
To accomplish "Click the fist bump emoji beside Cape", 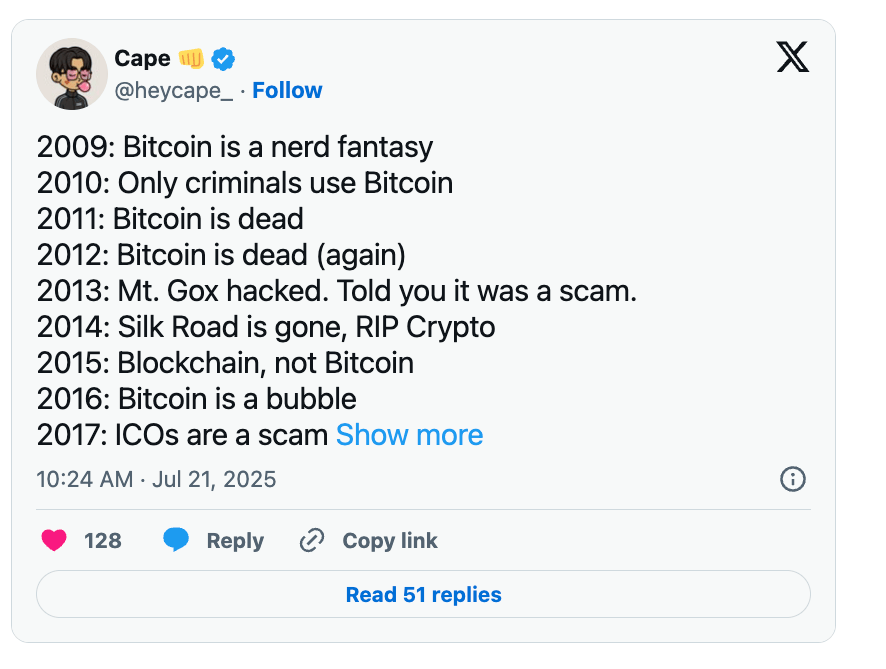I will pos(192,58).
